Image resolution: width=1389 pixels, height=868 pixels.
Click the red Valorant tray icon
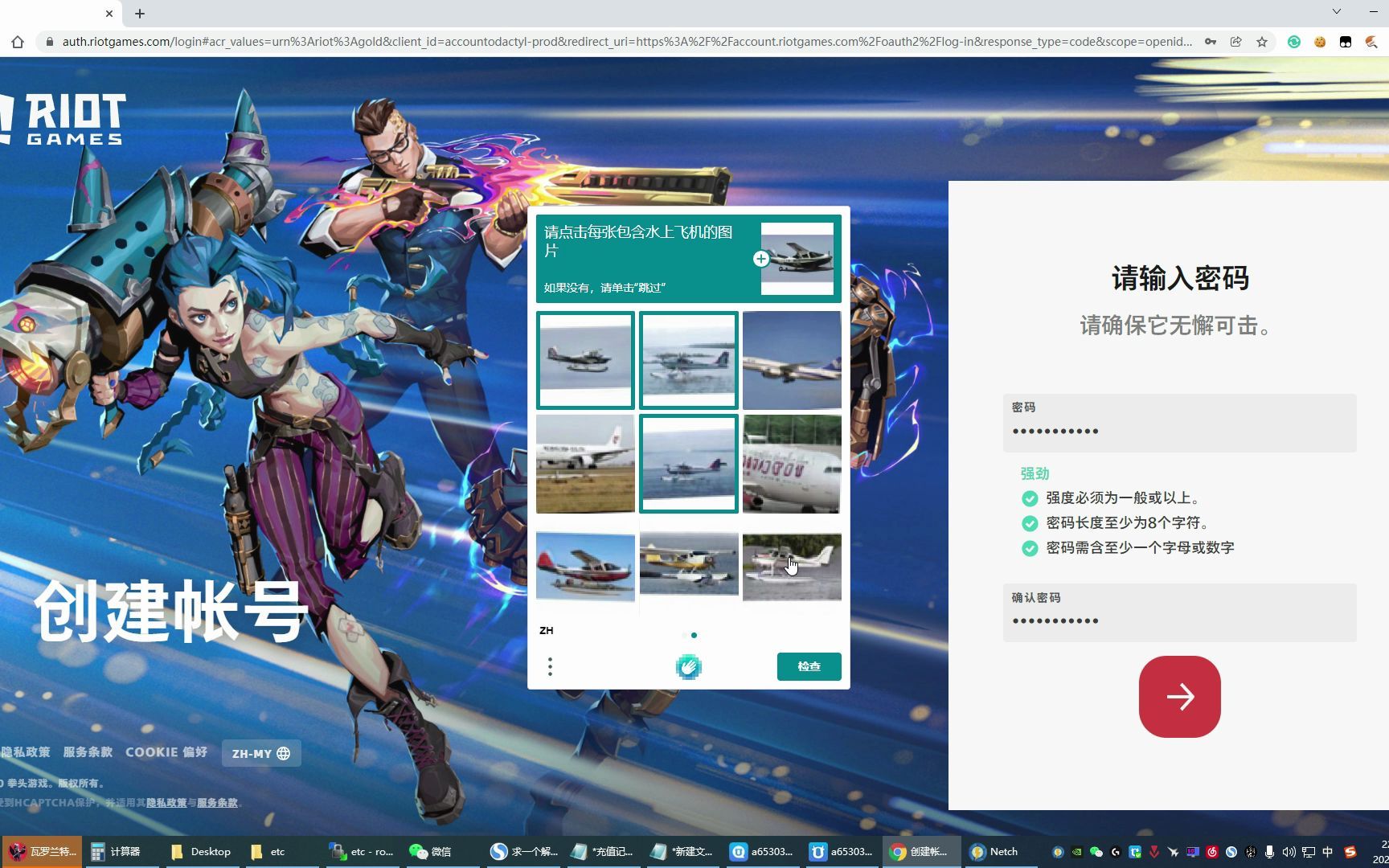click(1154, 852)
